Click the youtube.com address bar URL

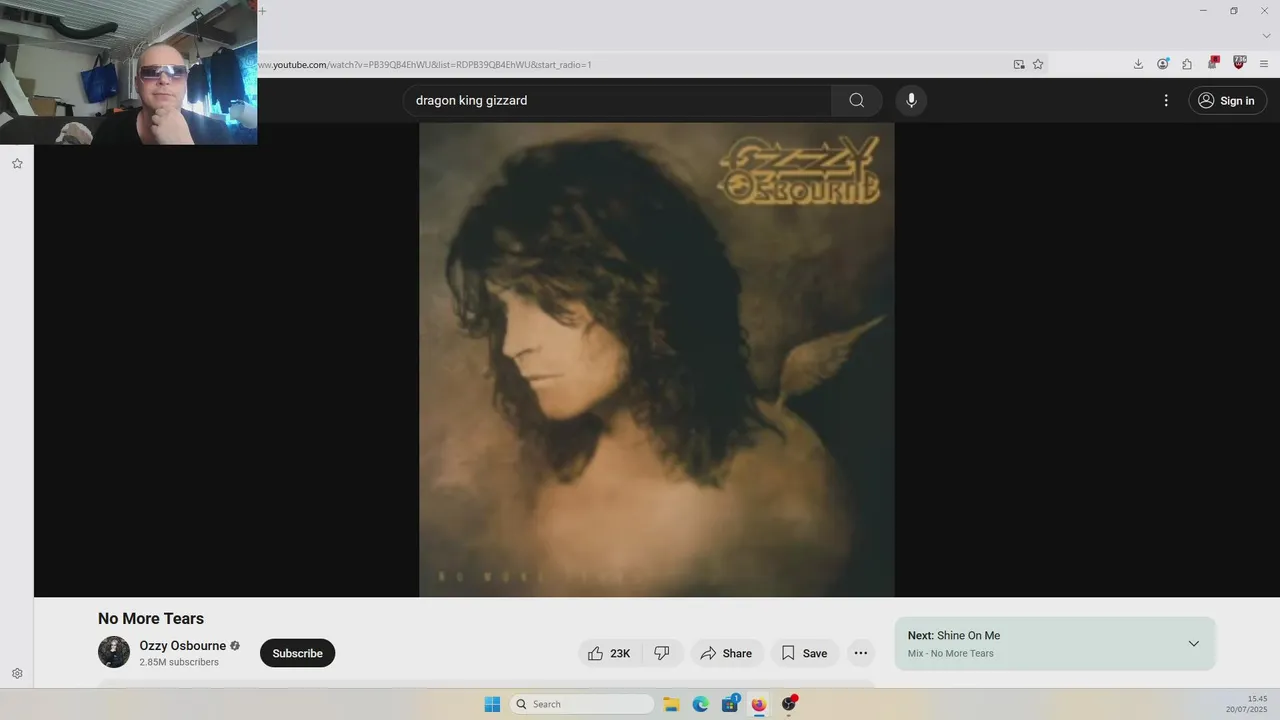[x=425, y=65]
